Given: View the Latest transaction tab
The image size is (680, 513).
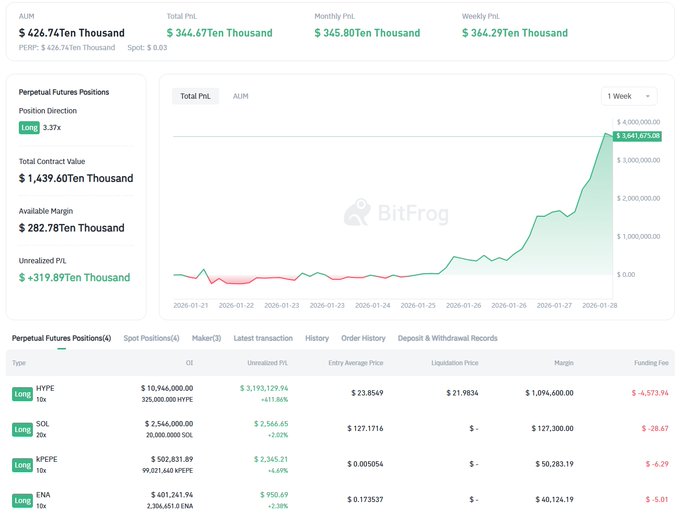Looking at the screenshot, I should [x=264, y=338].
